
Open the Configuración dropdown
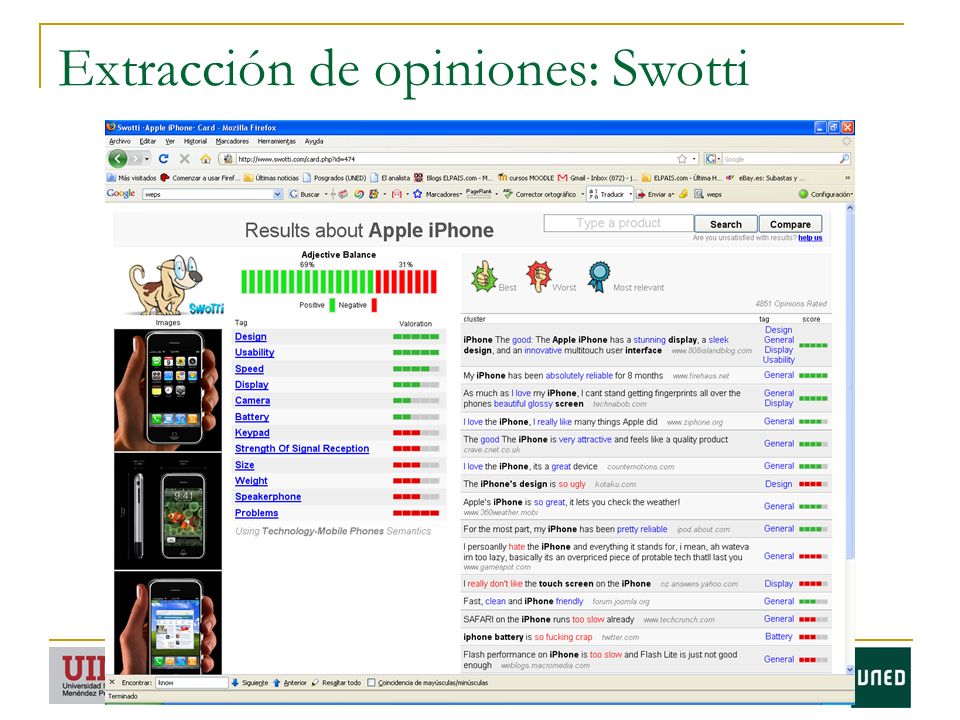pyautogui.click(x=827, y=194)
